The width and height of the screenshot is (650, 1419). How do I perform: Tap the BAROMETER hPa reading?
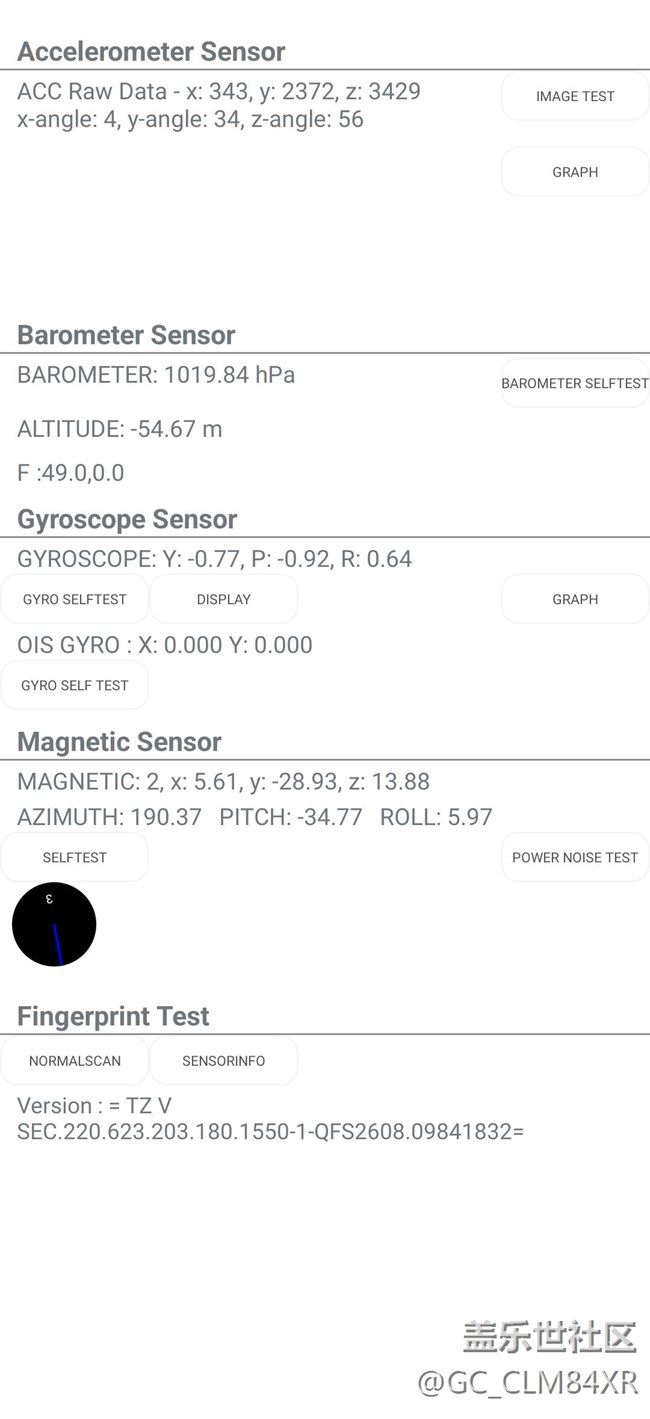click(x=156, y=375)
